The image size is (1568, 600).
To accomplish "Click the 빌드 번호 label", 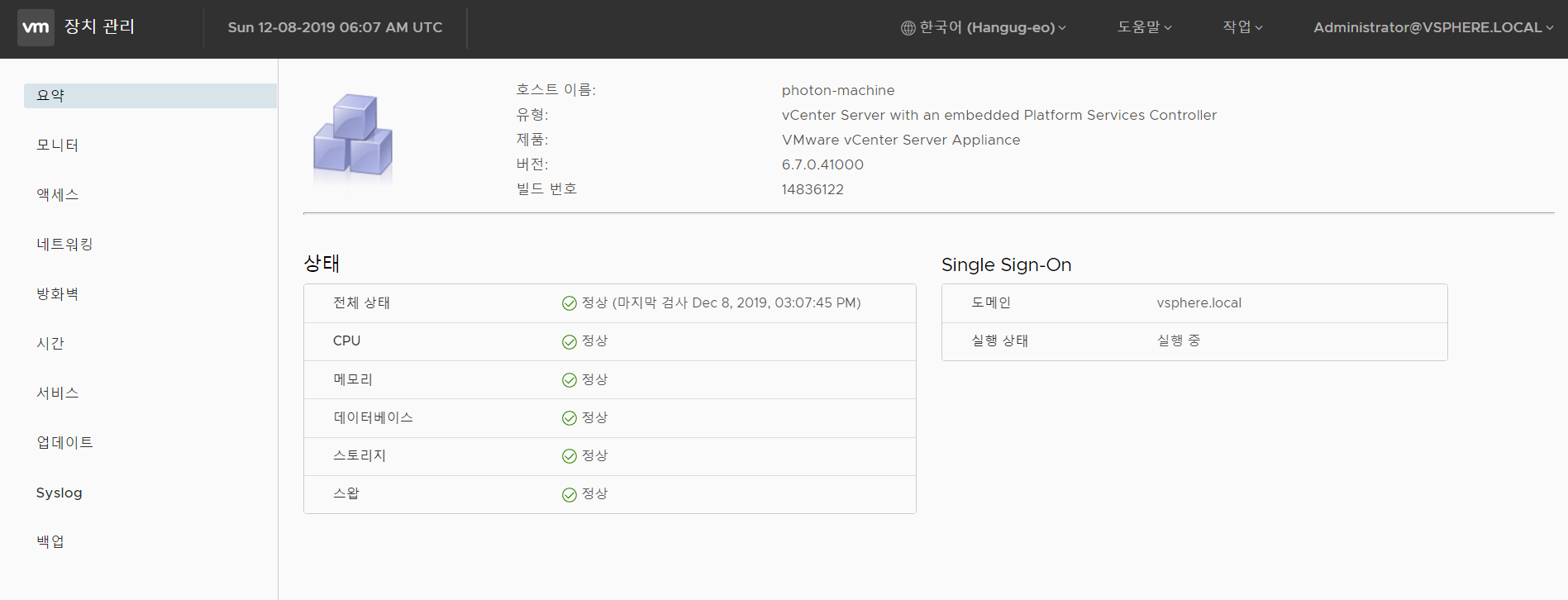I will click(x=546, y=189).
